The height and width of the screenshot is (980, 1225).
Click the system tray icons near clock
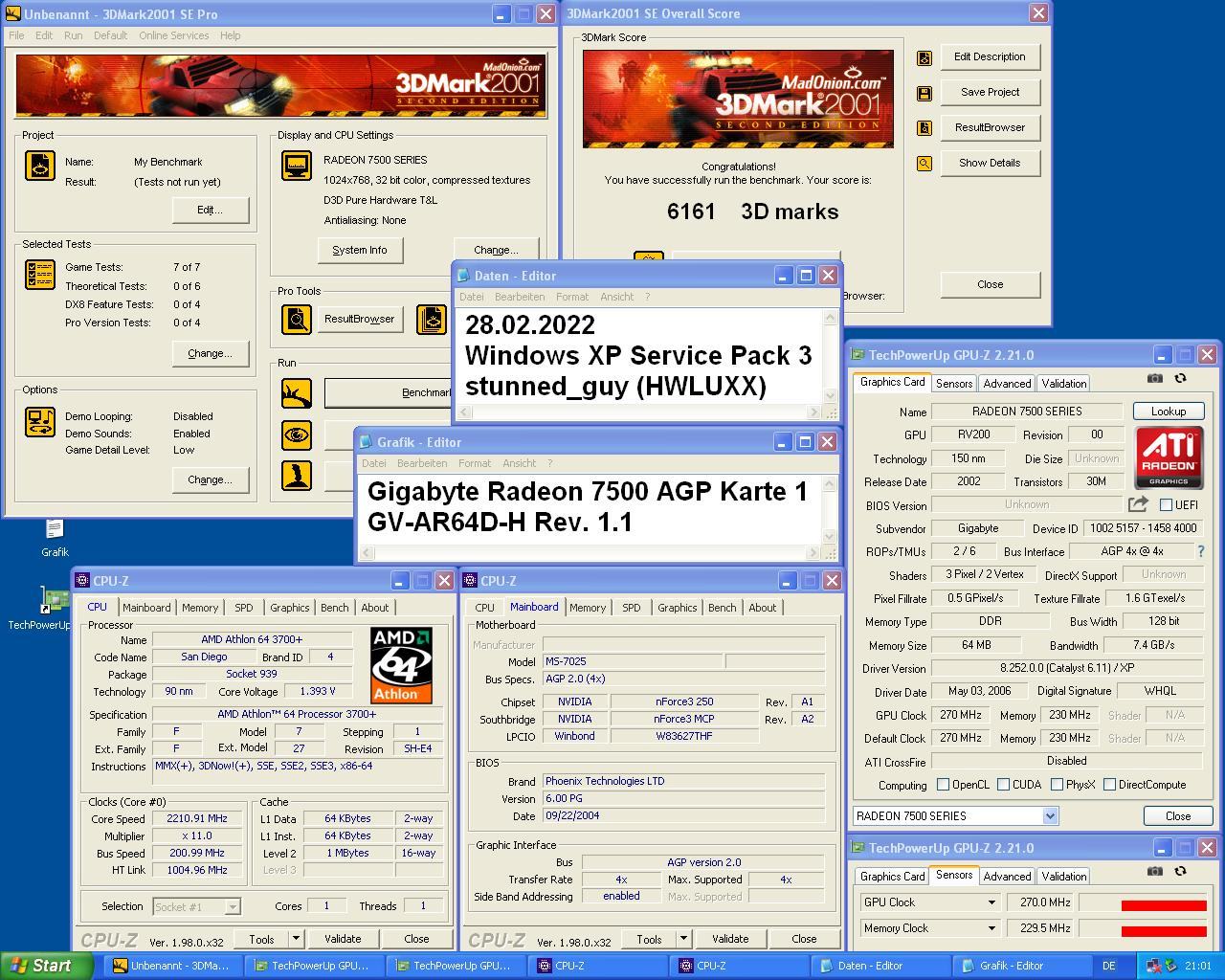click(1161, 966)
